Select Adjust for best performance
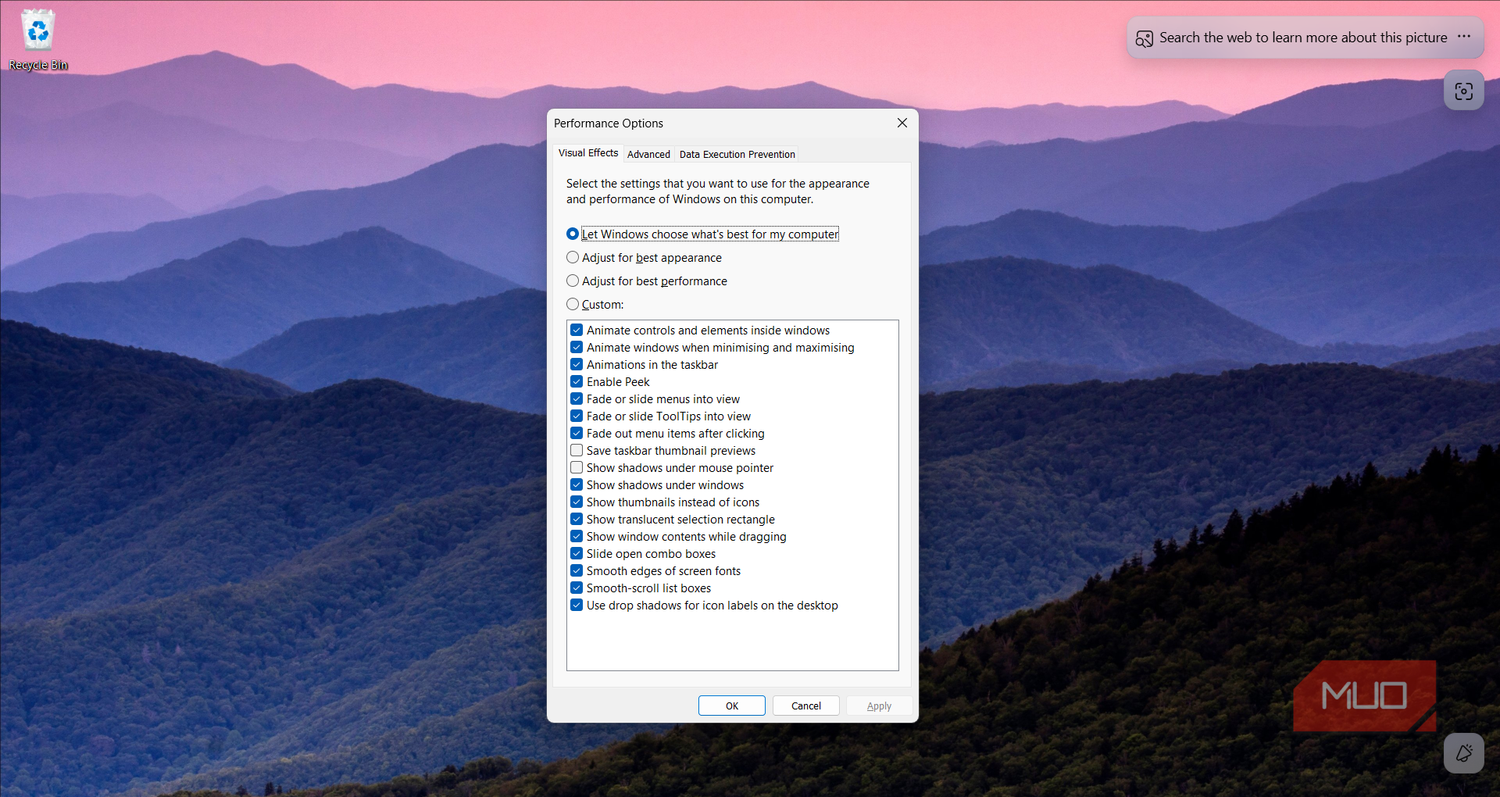Screen dimensions: 1500x797 572,281
